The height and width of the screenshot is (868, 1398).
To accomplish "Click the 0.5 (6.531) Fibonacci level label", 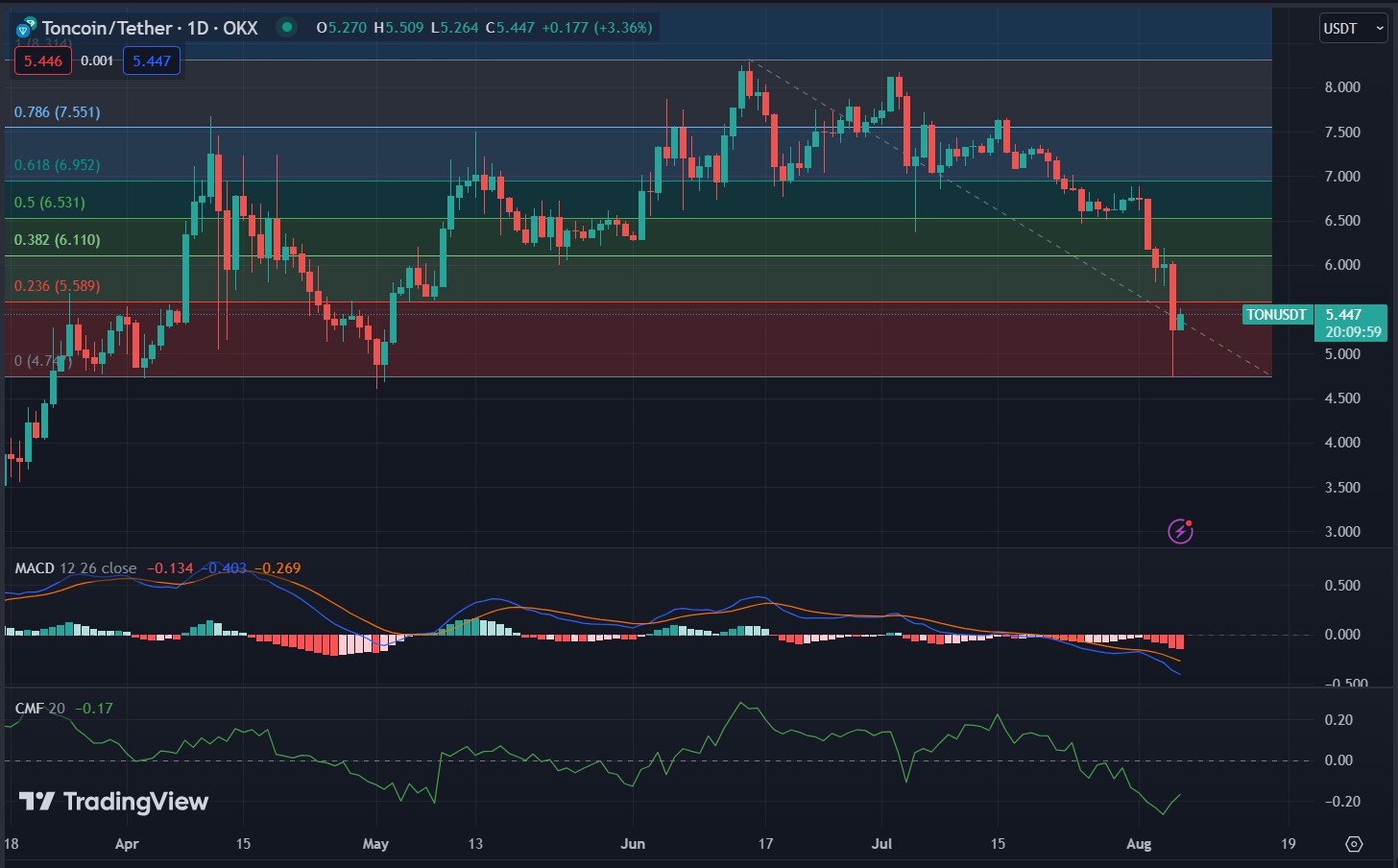I will click(x=50, y=203).
